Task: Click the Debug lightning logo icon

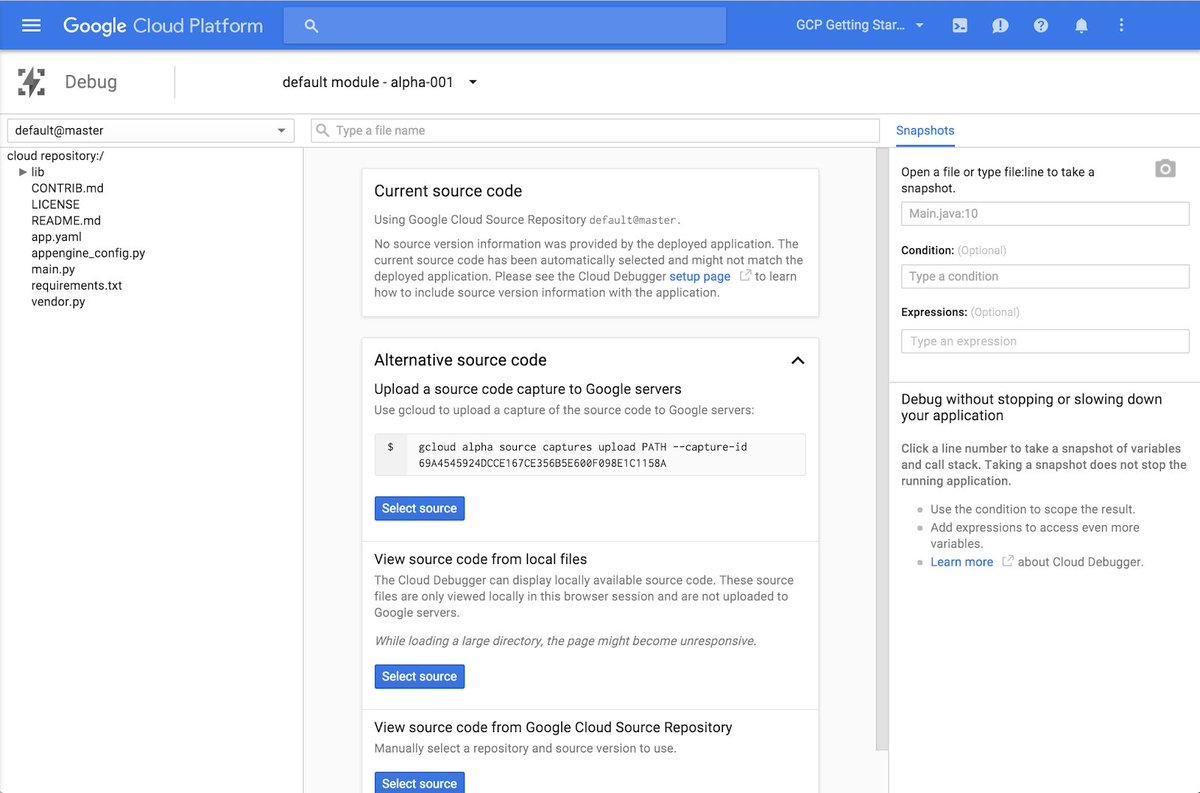Action: (x=31, y=82)
